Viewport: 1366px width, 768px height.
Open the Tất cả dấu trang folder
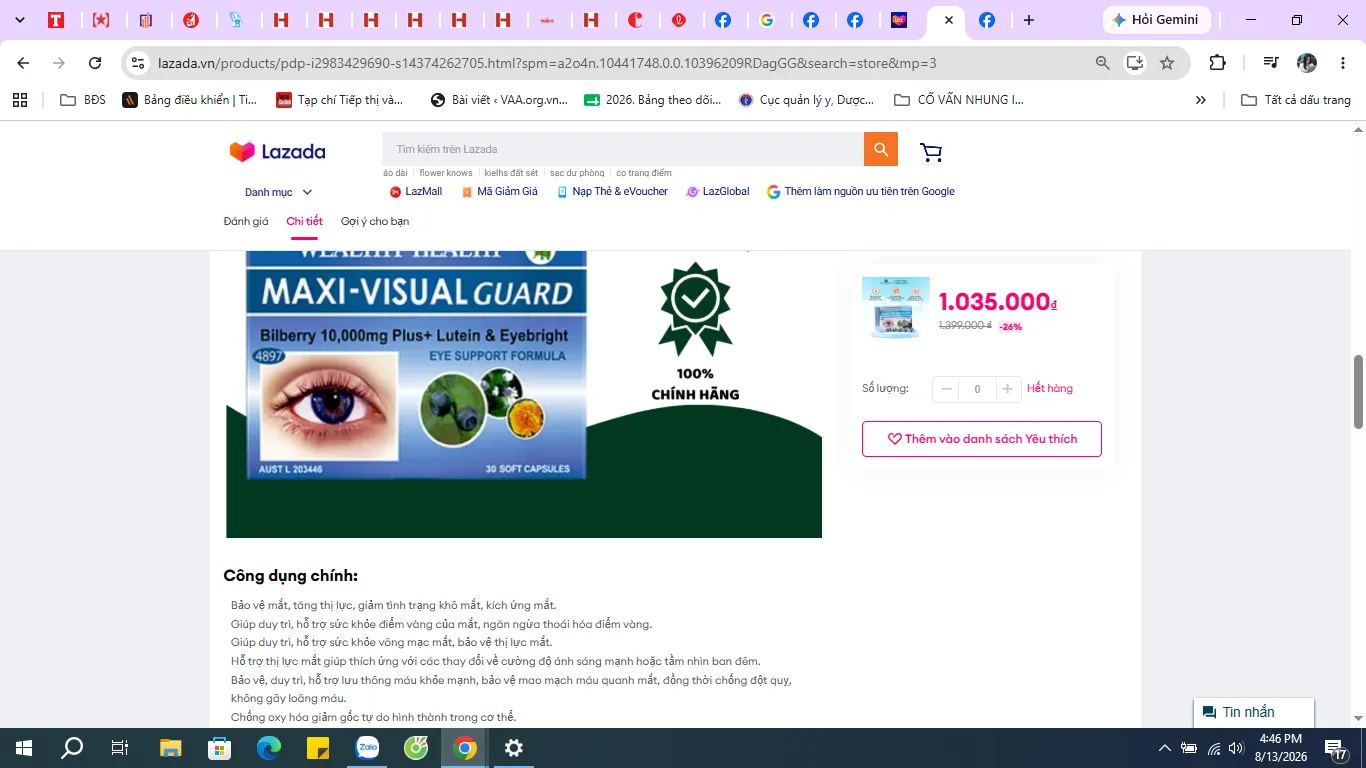[1296, 100]
